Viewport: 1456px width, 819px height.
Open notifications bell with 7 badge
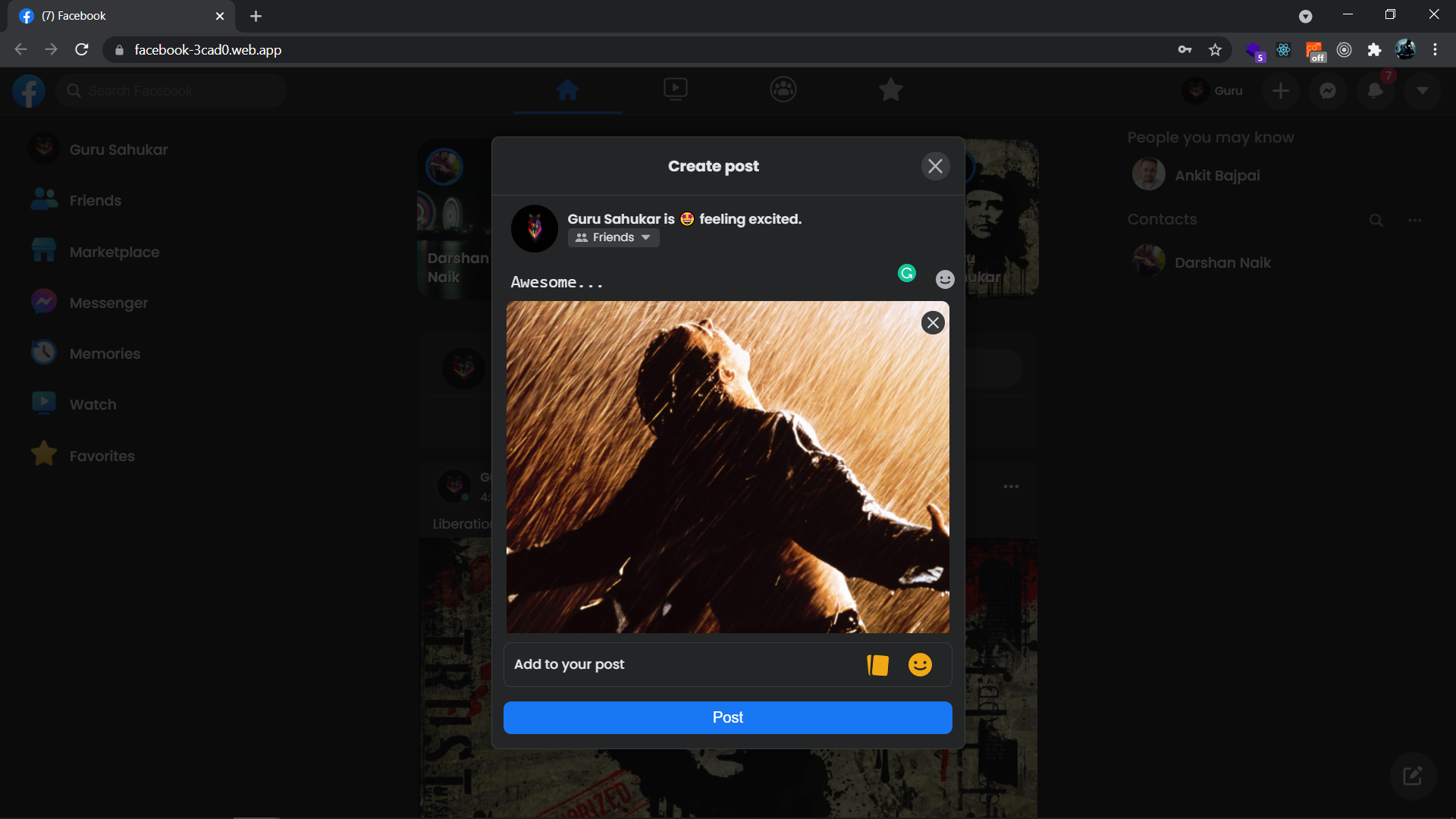click(x=1375, y=91)
